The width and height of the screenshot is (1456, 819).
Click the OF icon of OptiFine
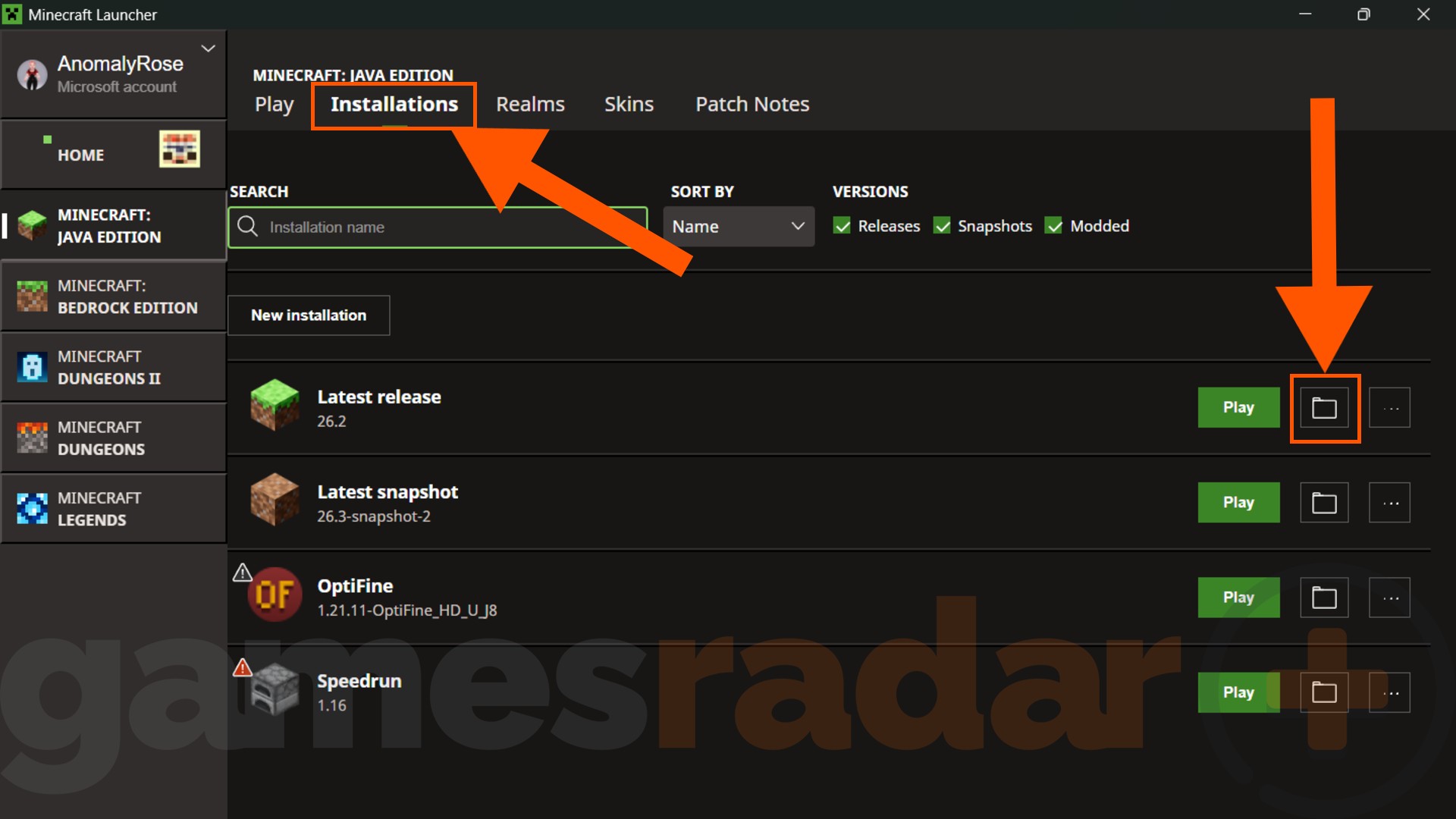pyautogui.click(x=275, y=595)
